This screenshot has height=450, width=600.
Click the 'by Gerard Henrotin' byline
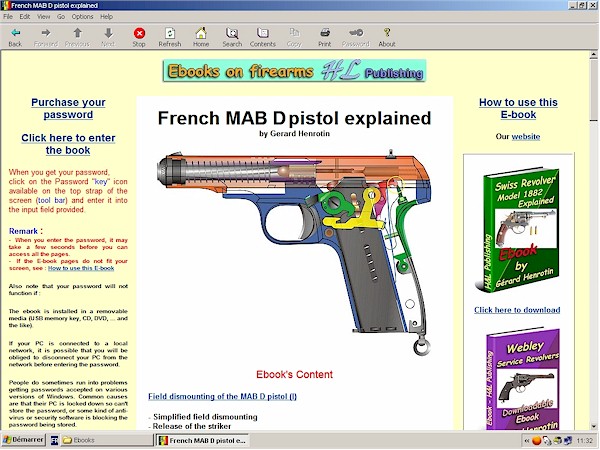tap(294, 134)
